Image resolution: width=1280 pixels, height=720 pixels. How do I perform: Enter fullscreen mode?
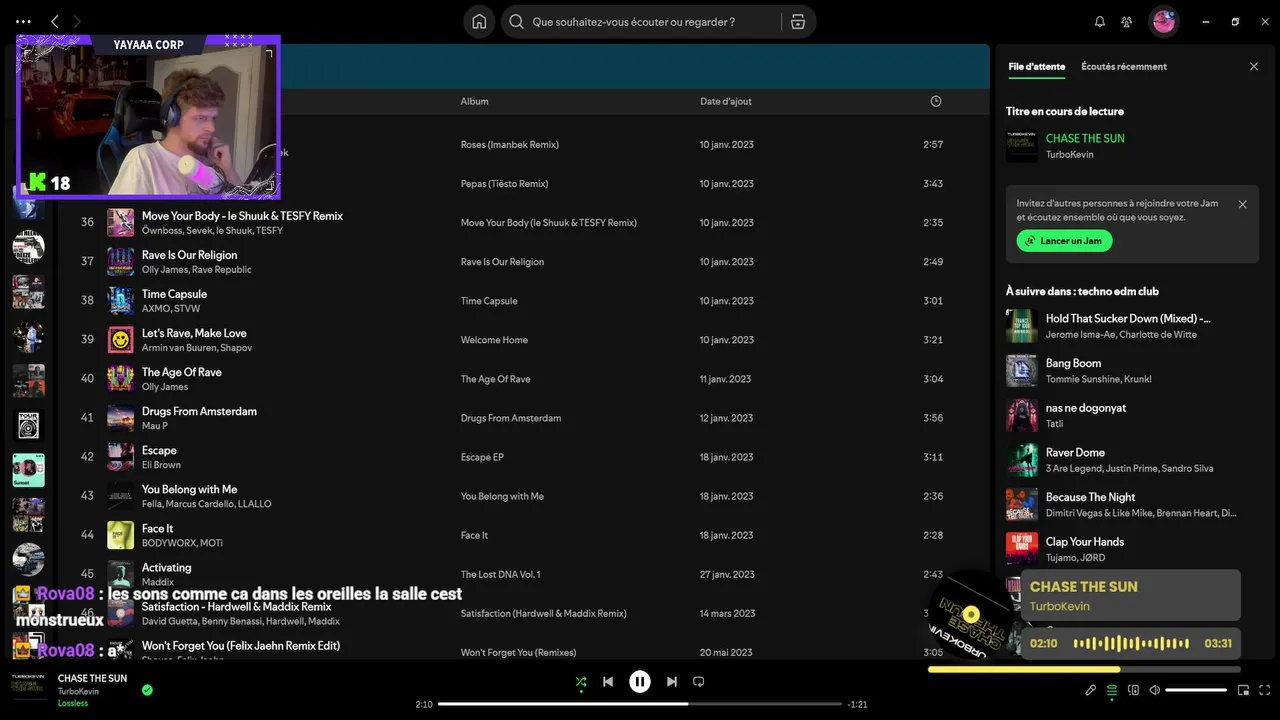1265,690
